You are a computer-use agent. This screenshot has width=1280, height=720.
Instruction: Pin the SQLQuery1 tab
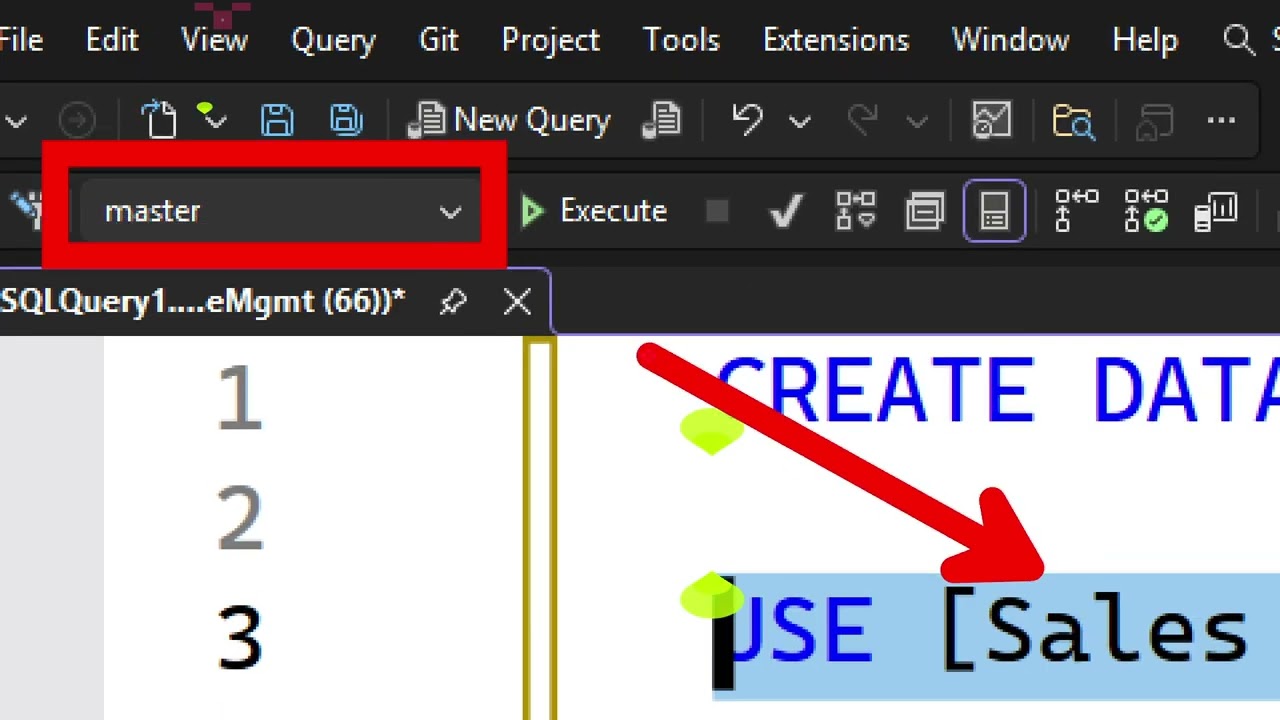click(x=453, y=301)
